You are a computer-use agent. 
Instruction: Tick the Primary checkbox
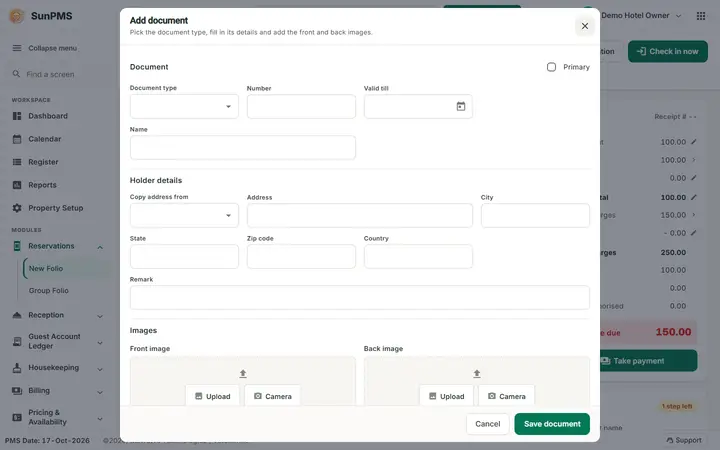click(x=551, y=67)
